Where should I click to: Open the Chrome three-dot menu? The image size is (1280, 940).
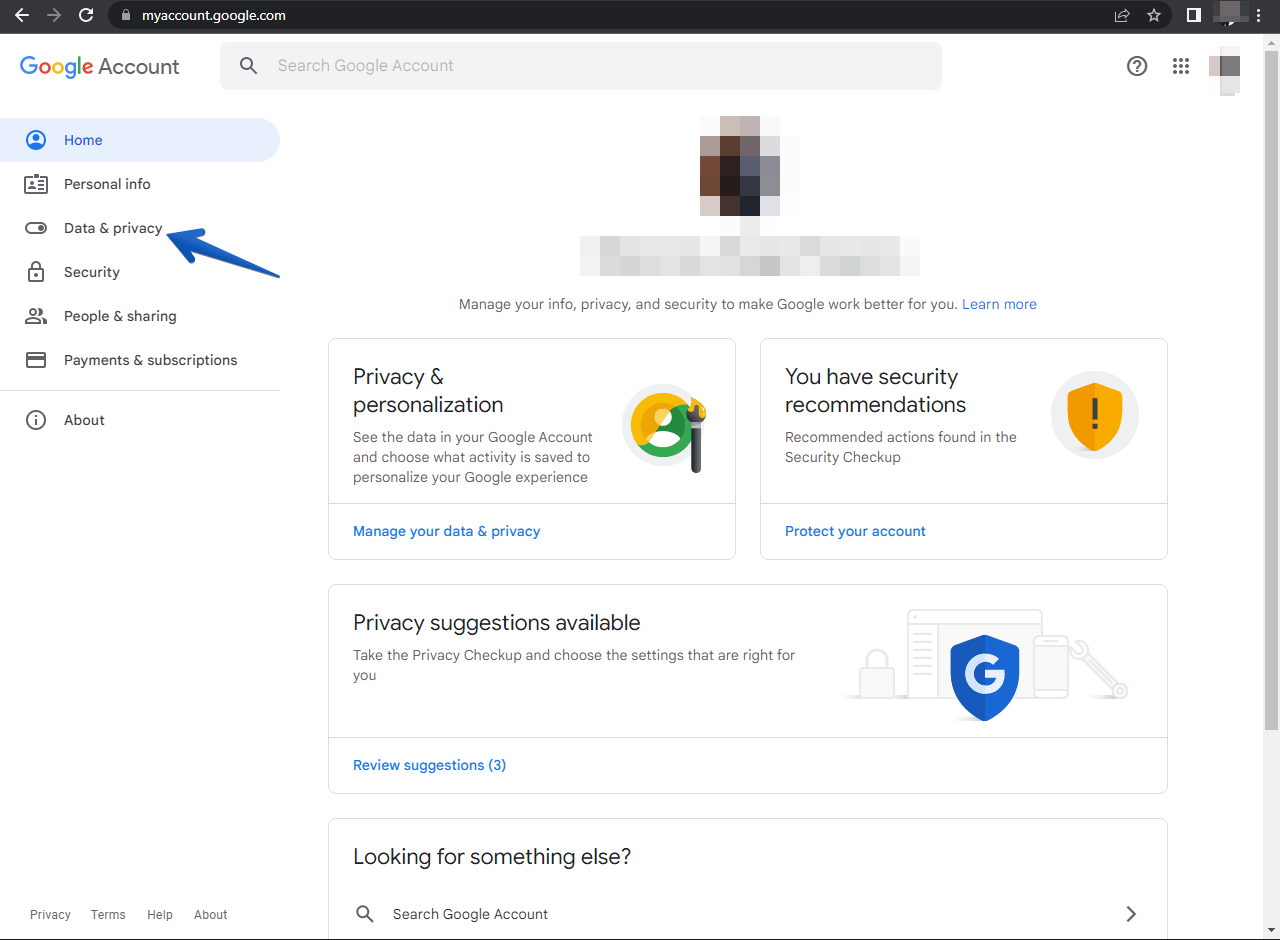click(1259, 15)
